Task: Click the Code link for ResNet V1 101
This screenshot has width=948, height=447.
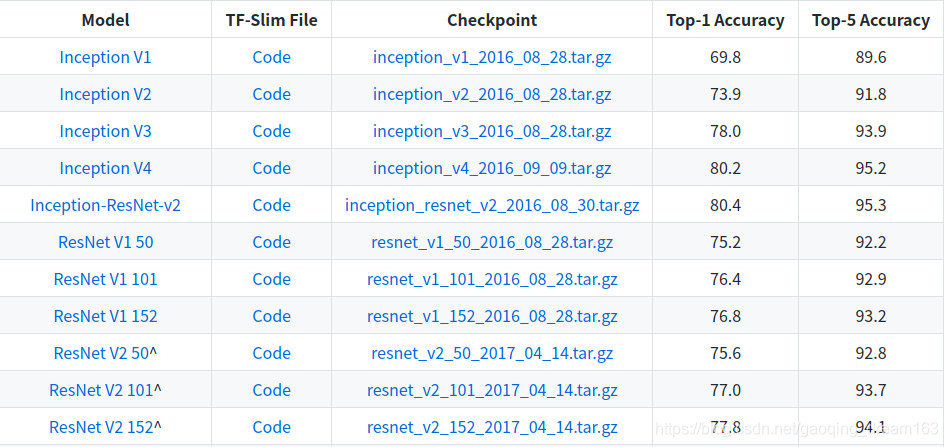Action: point(271,279)
